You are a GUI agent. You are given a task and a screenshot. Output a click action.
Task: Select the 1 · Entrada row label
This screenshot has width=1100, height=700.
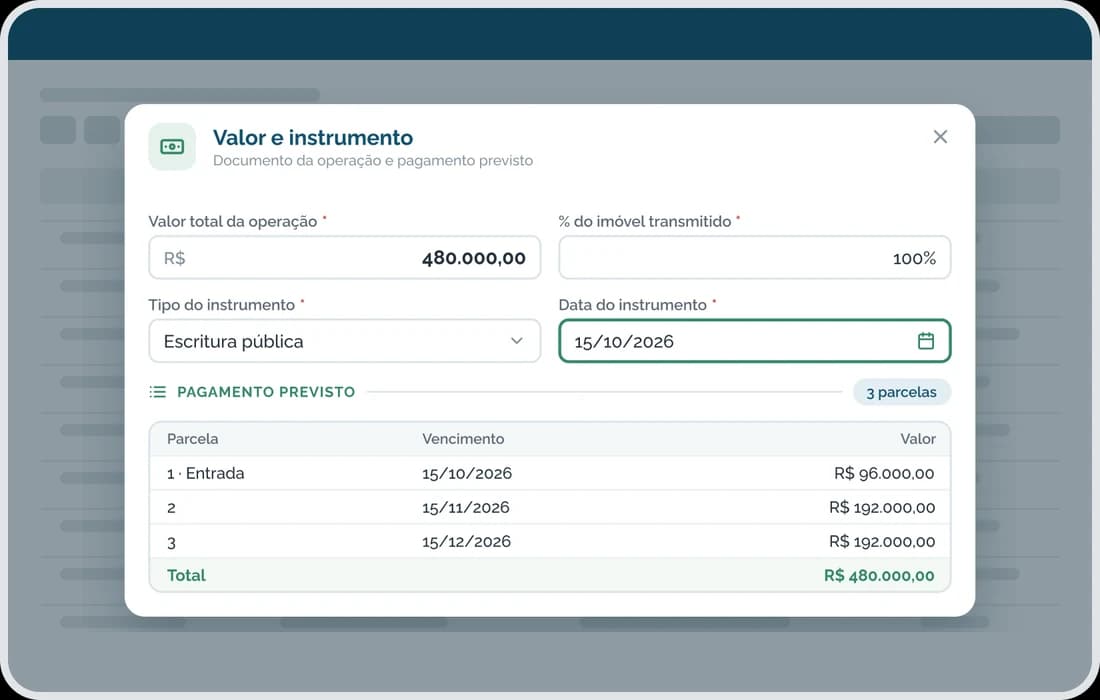click(x=206, y=473)
